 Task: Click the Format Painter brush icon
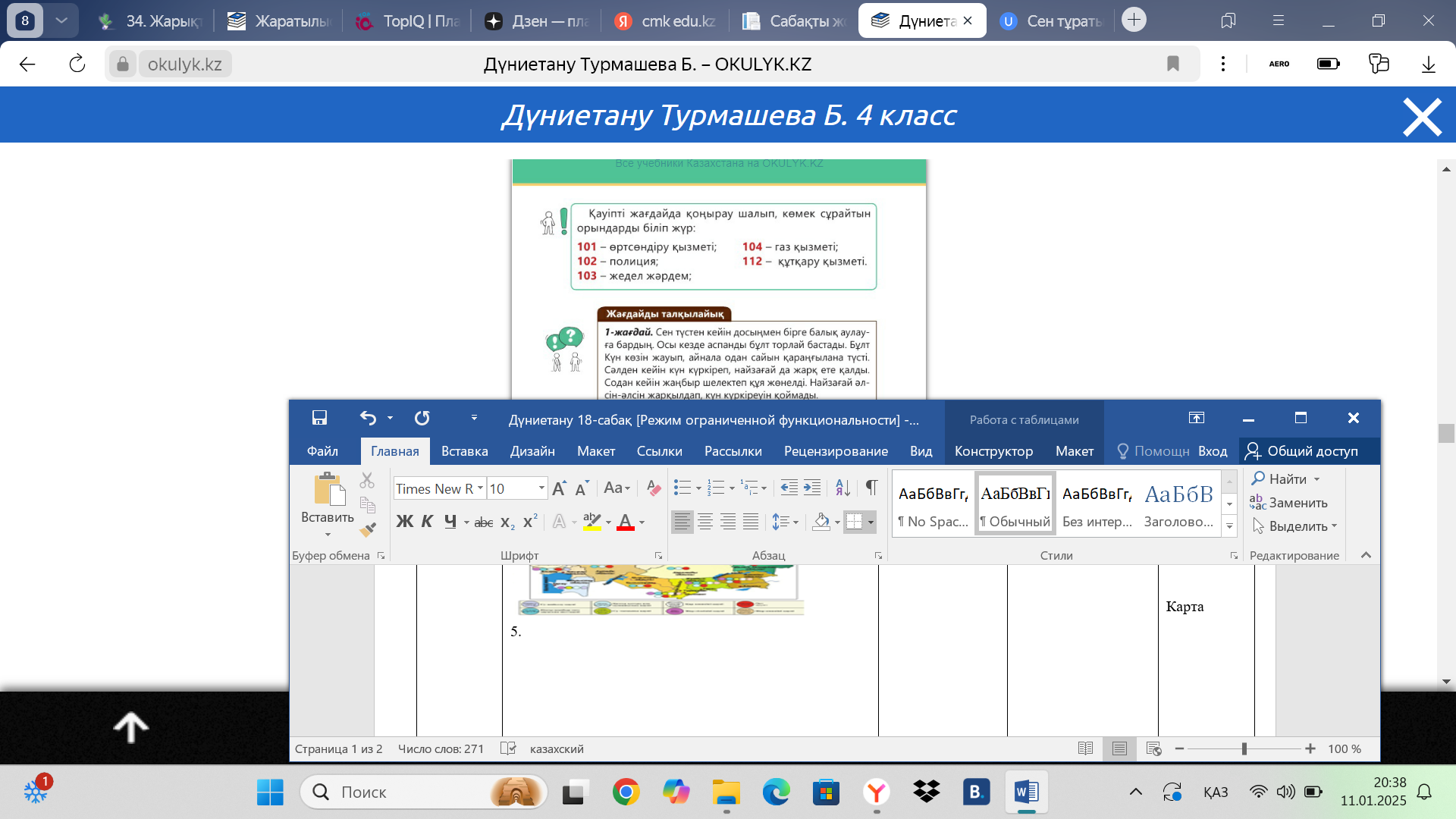[x=368, y=529]
